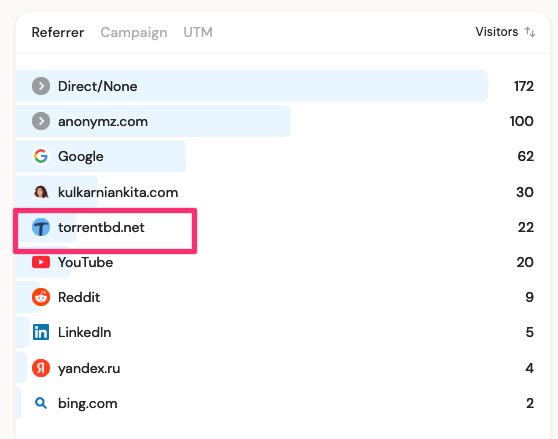Click the torrentbd.net favicon

coord(41,227)
